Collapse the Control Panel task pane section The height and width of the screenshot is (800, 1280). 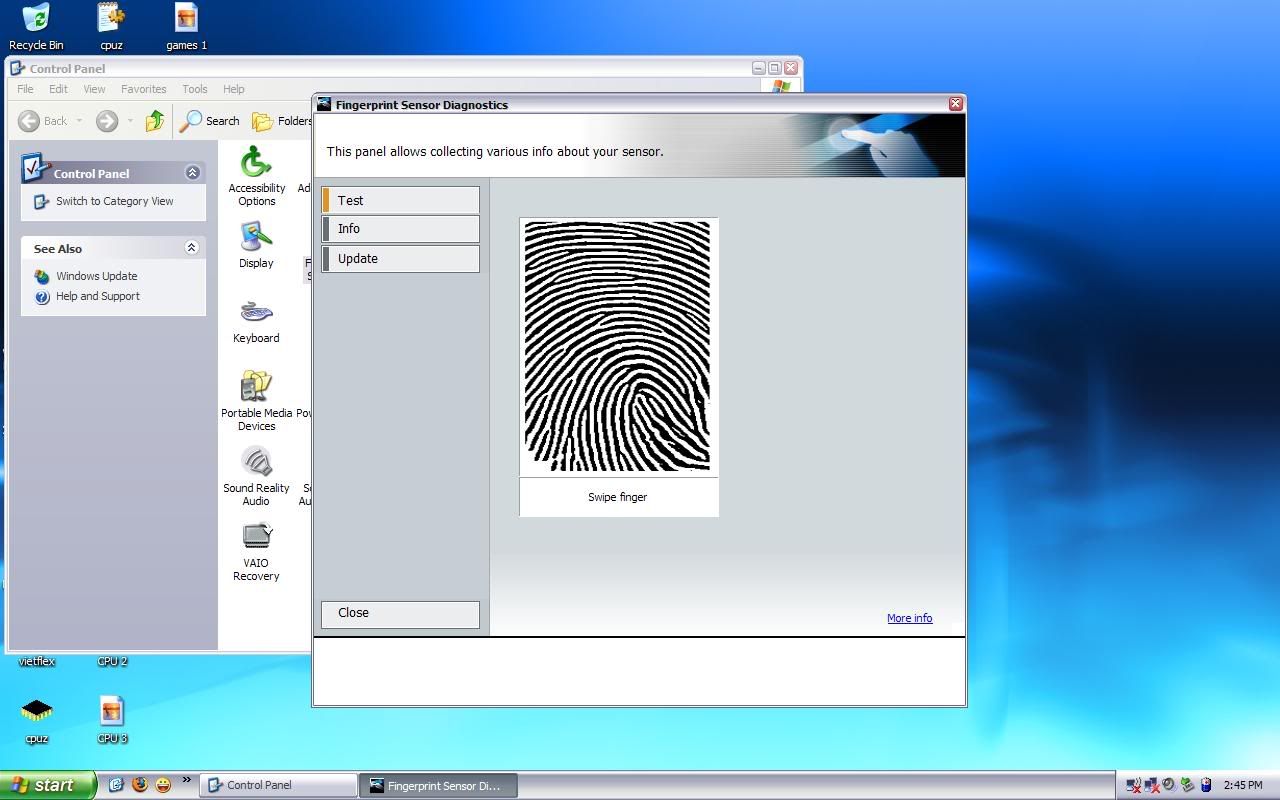[192, 173]
